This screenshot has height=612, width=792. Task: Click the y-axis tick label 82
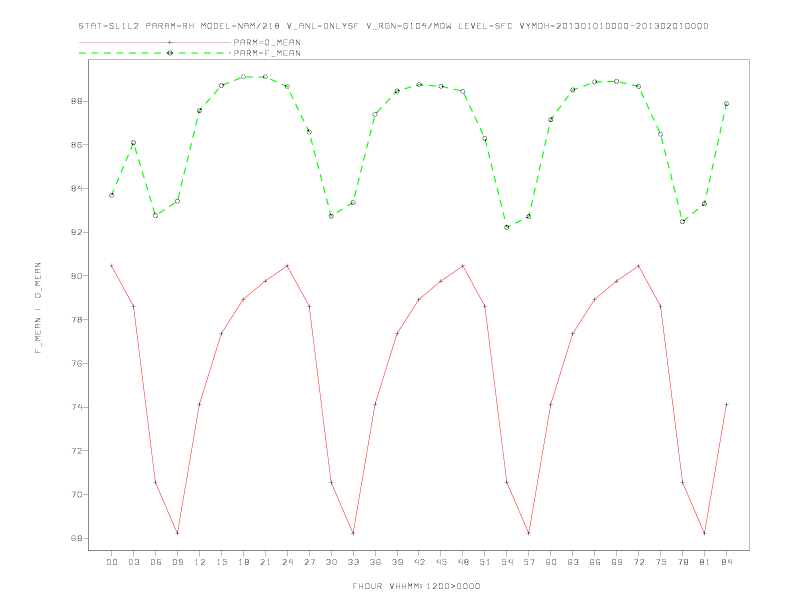point(76,232)
